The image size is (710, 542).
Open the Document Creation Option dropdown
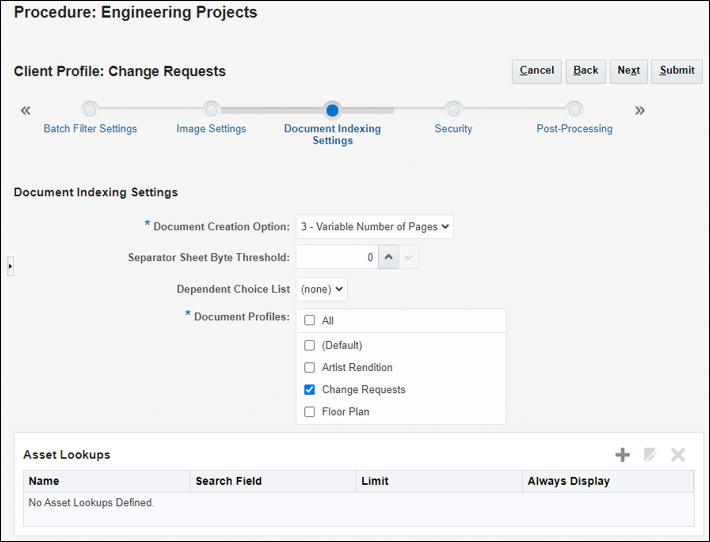375,227
